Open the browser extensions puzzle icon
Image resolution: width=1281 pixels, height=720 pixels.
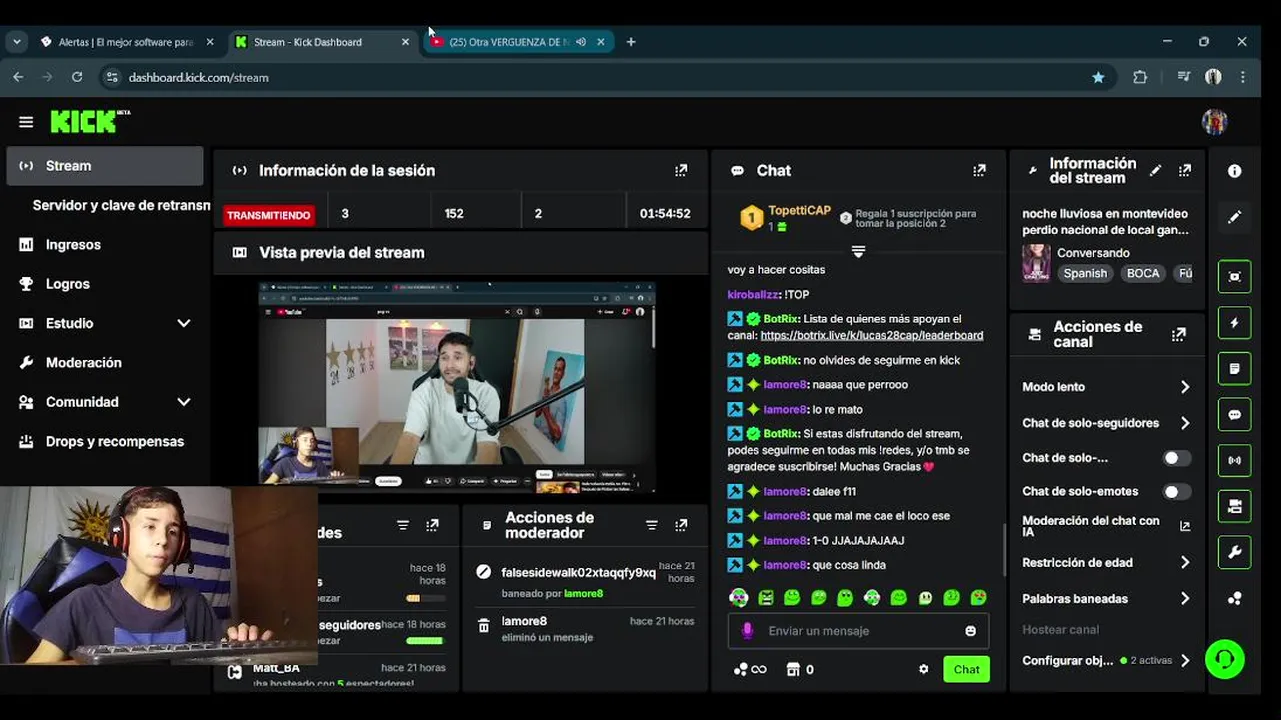tap(1140, 77)
